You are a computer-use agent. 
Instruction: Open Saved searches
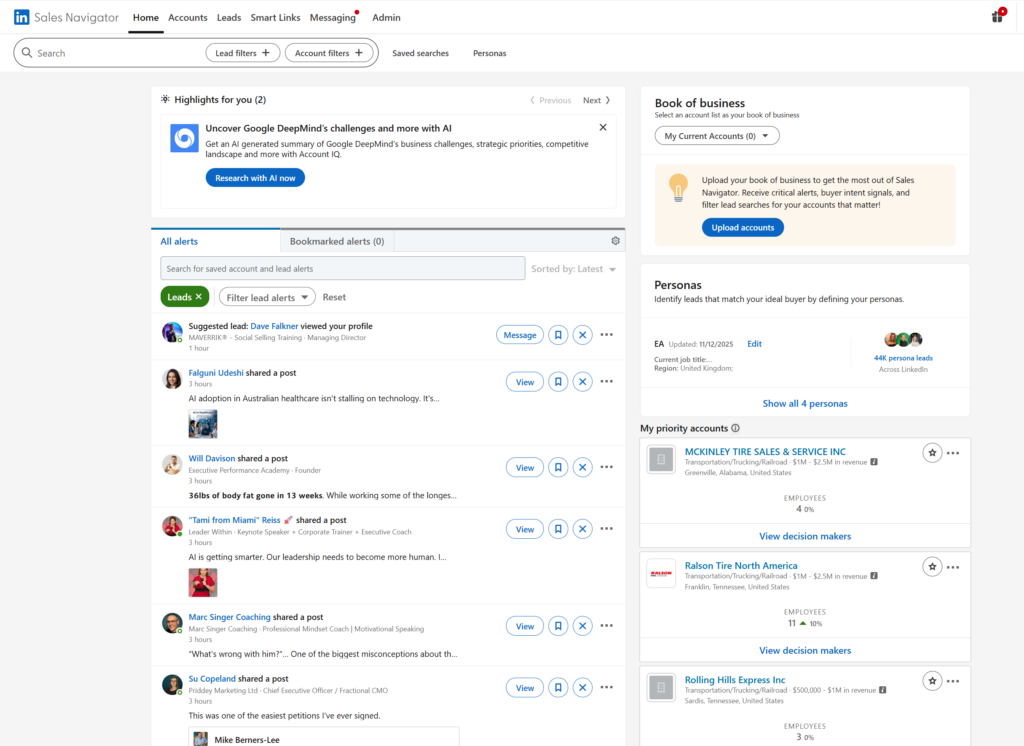point(421,53)
